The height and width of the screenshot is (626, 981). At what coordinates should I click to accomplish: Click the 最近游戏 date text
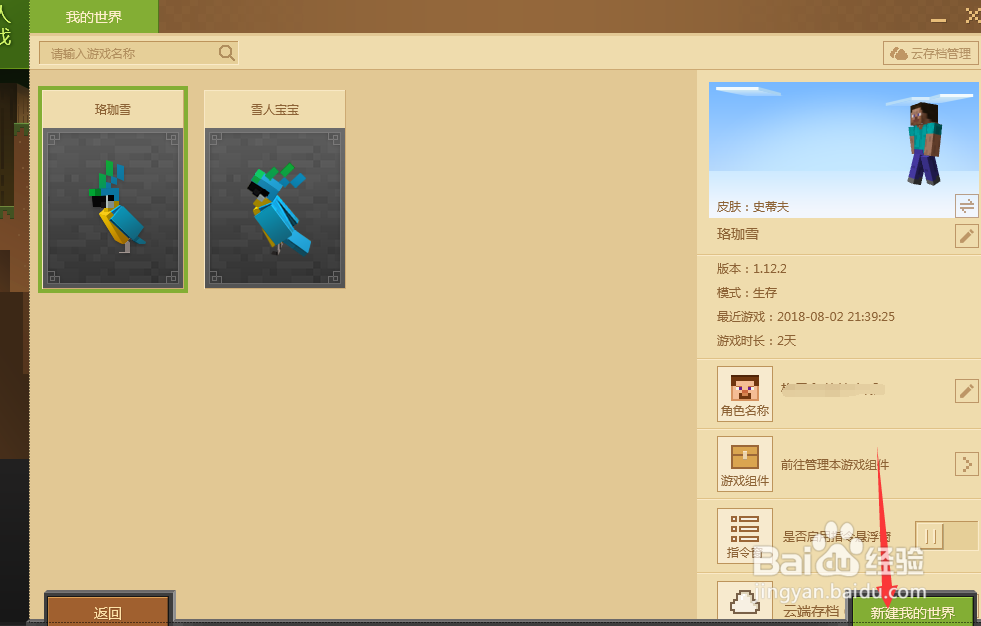[806, 316]
